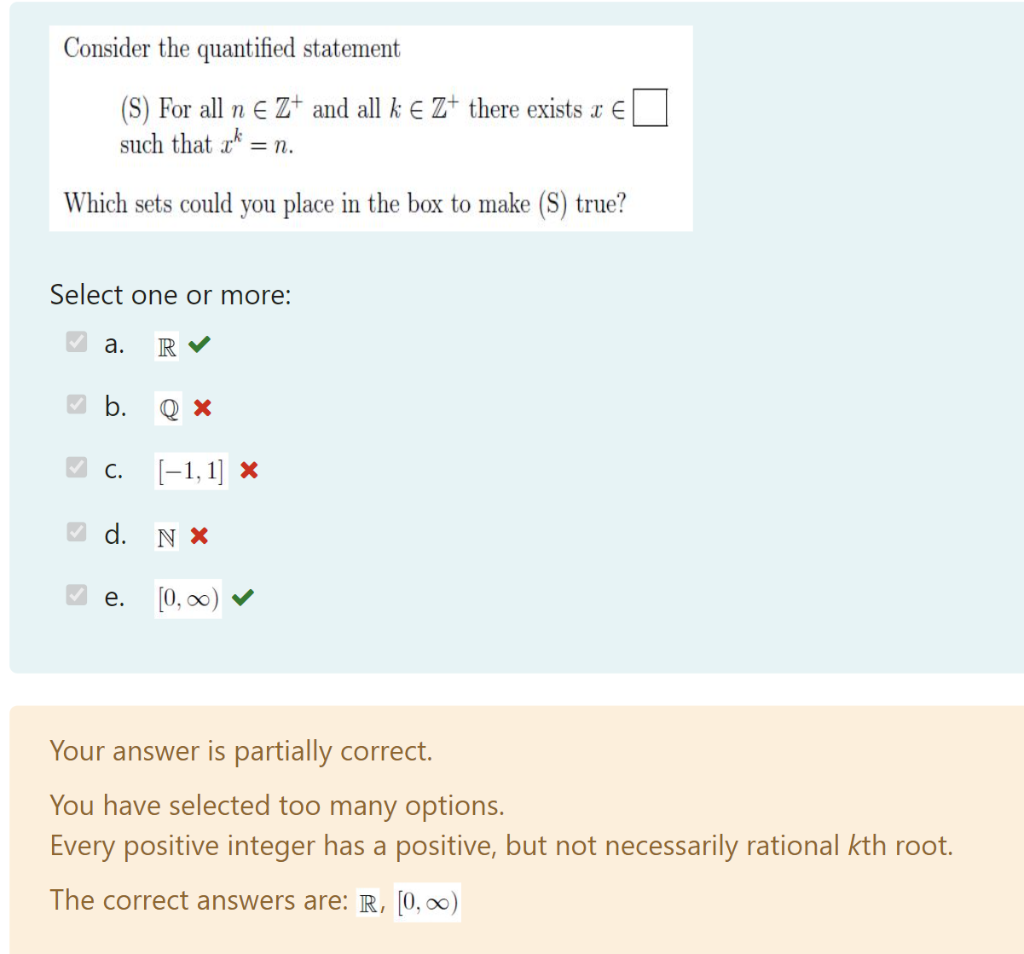
Task: Uncheck the checkbox for option a
Action: point(76,341)
